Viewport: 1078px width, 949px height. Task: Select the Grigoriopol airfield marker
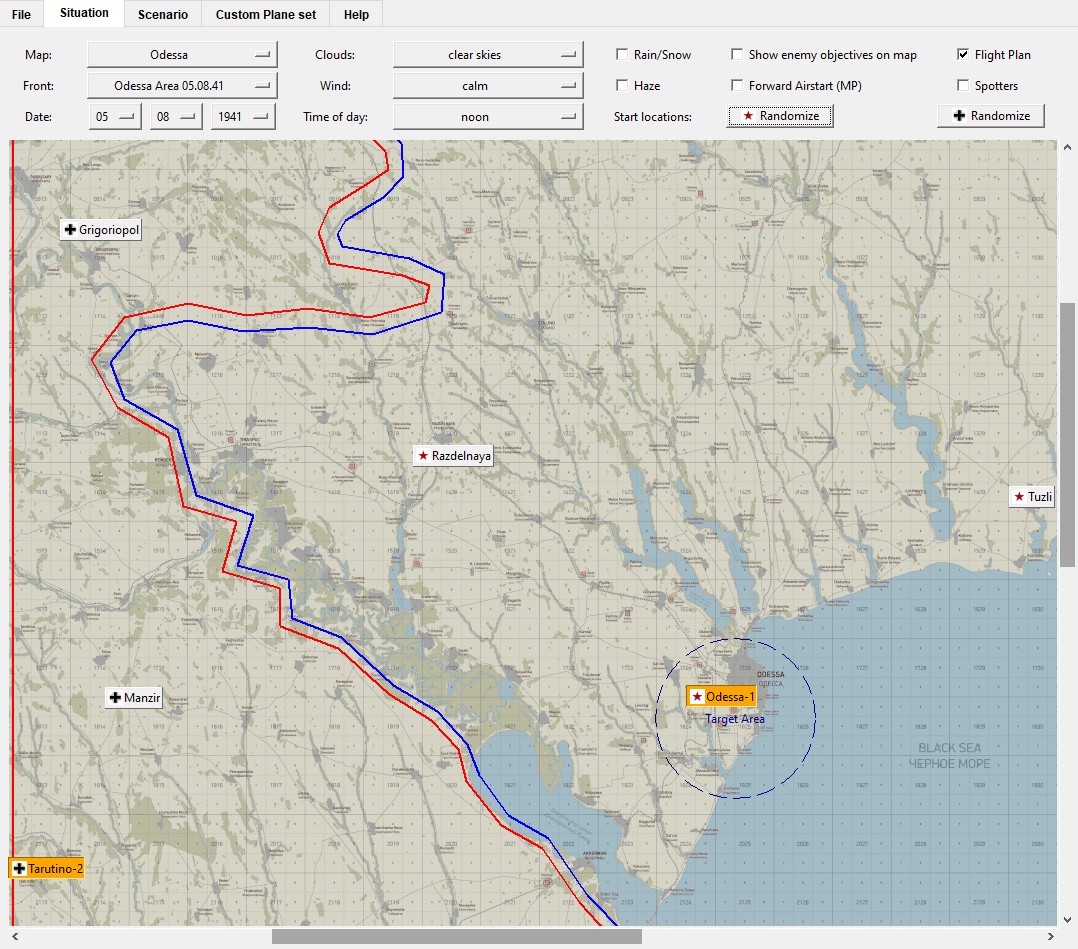tap(101, 230)
